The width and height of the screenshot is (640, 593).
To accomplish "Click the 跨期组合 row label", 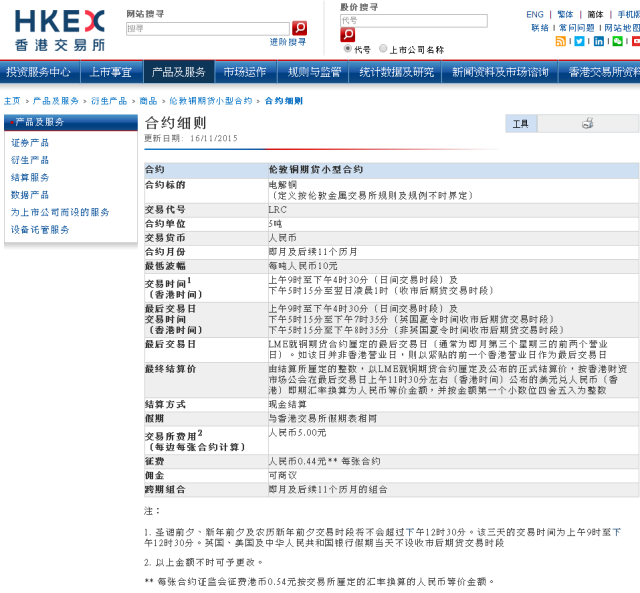I will 165,489.
